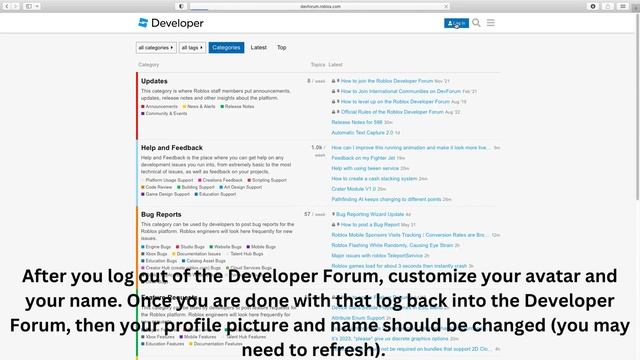Open the Help and Feedback category
The width and height of the screenshot is (640, 360).
click(172, 147)
